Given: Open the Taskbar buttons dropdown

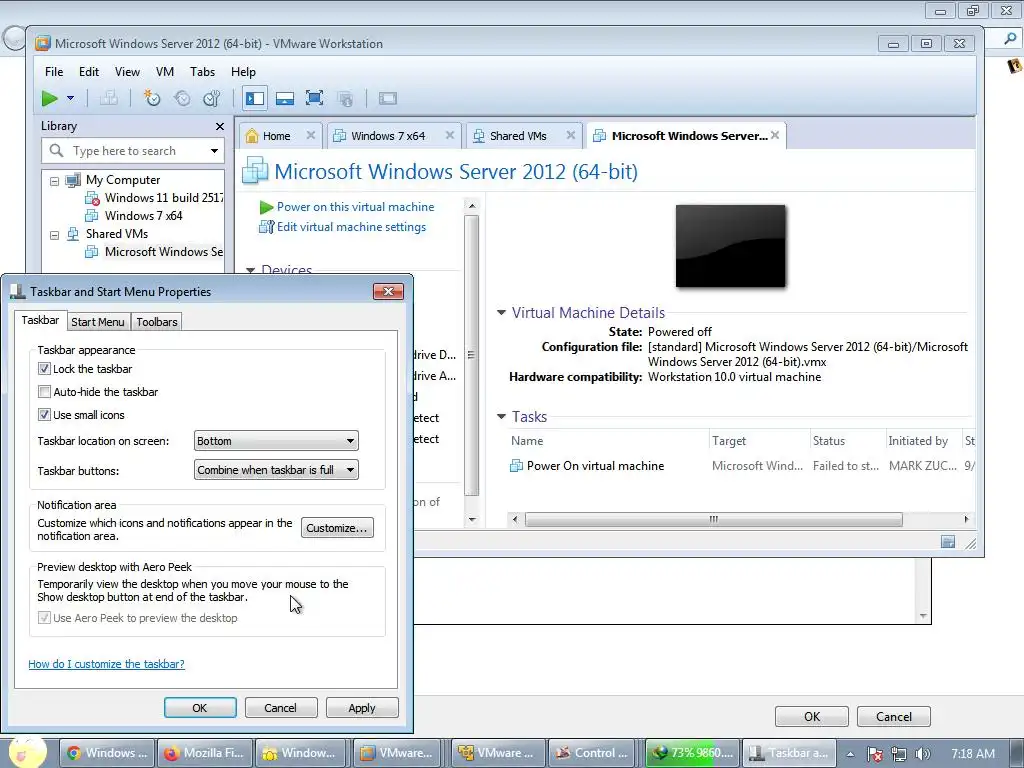Looking at the screenshot, I should pos(276,470).
